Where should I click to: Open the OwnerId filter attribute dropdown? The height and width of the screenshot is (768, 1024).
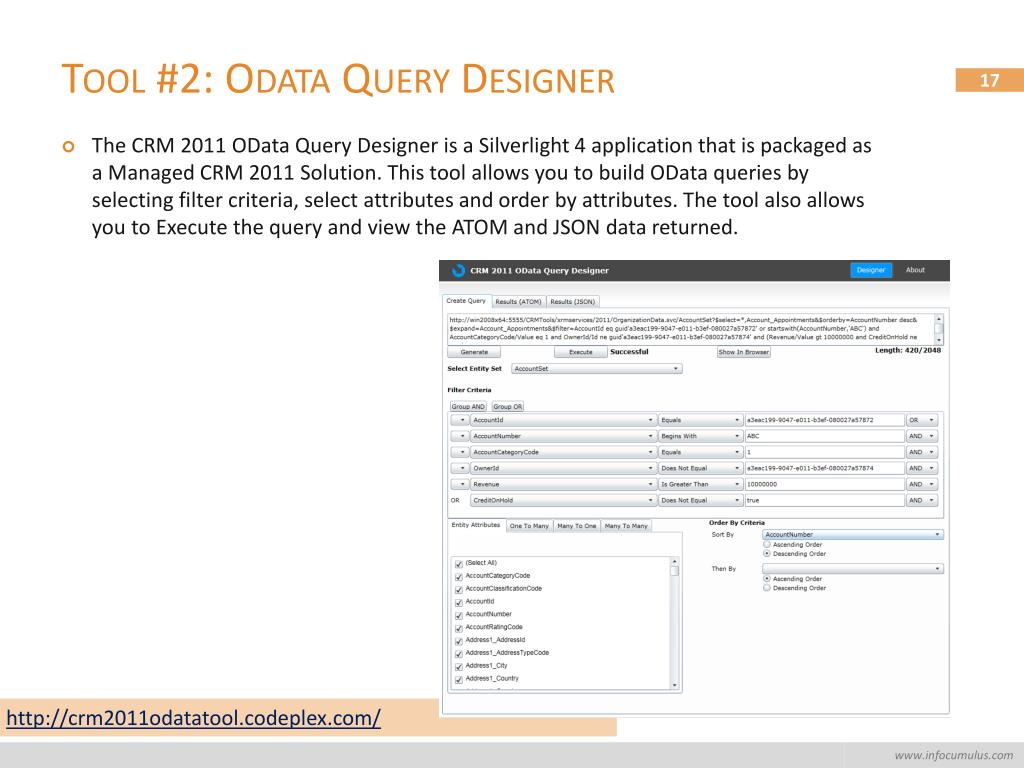coord(563,468)
